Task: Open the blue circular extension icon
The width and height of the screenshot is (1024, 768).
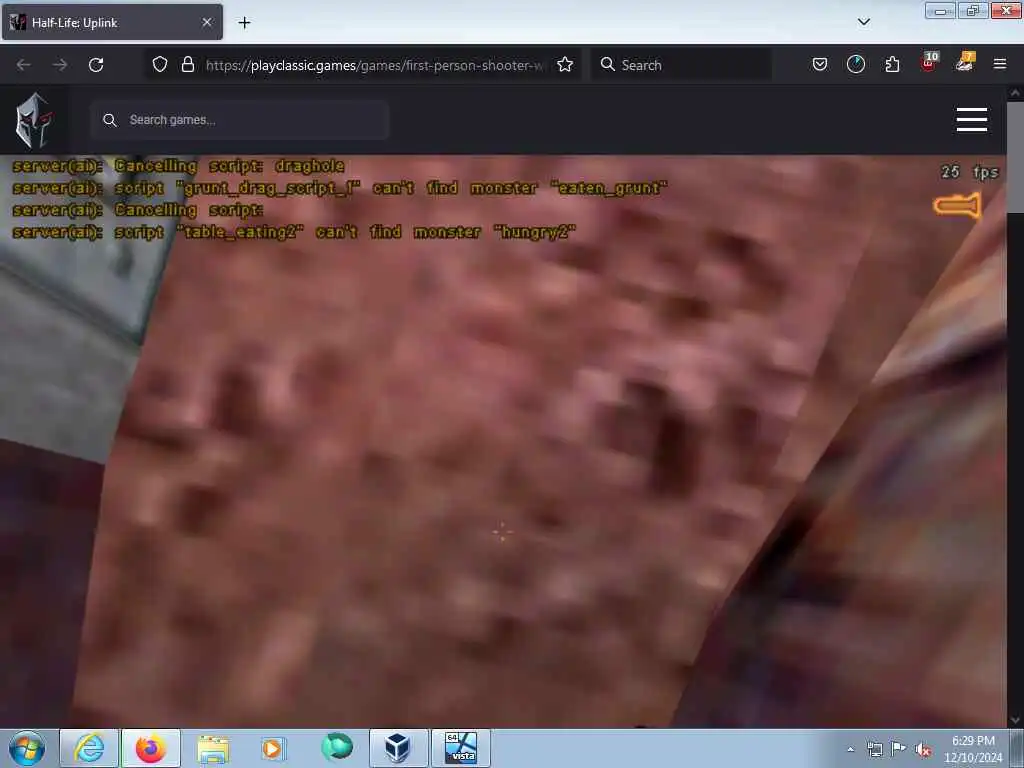Action: click(x=856, y=64)
